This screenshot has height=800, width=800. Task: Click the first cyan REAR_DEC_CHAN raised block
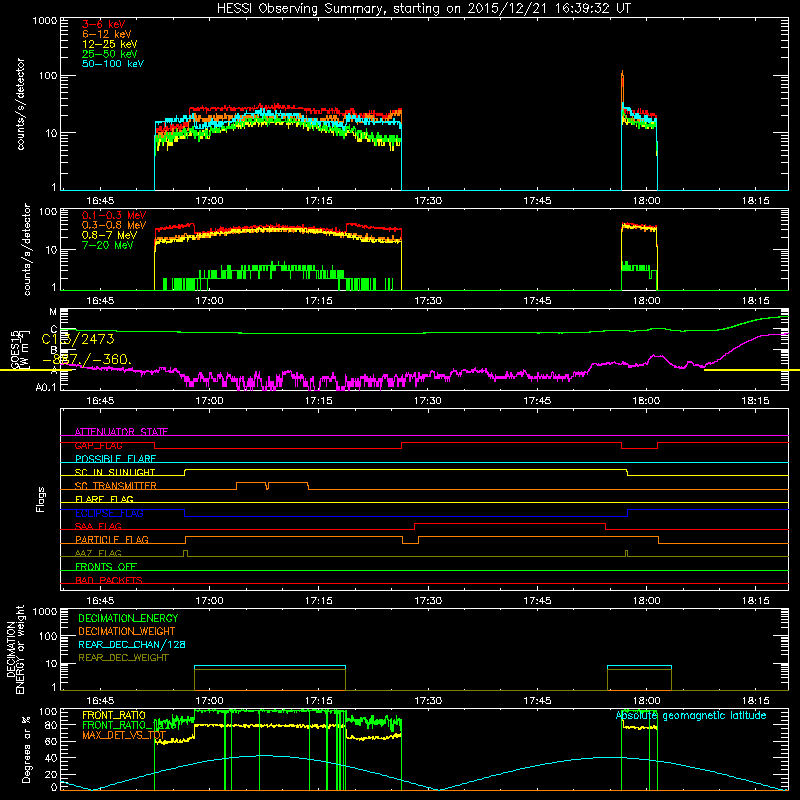pyautogui.click(x=270, y=666)
